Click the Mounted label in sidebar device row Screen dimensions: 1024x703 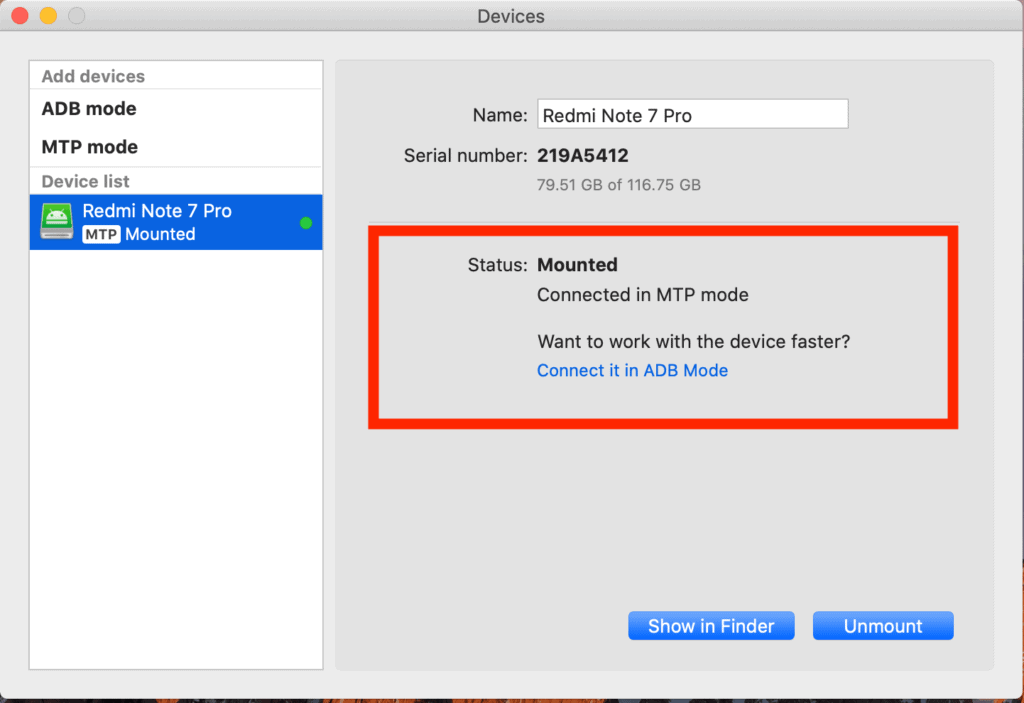tap(160, 235)
